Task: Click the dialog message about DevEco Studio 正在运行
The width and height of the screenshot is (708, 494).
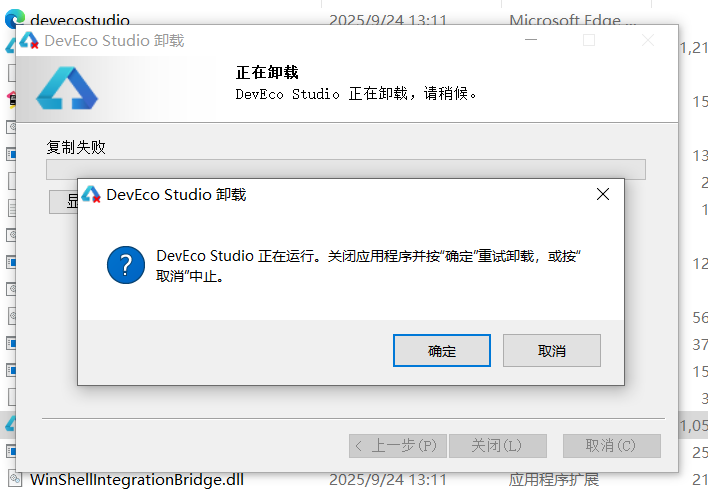Action: click(x=368, y=266)
